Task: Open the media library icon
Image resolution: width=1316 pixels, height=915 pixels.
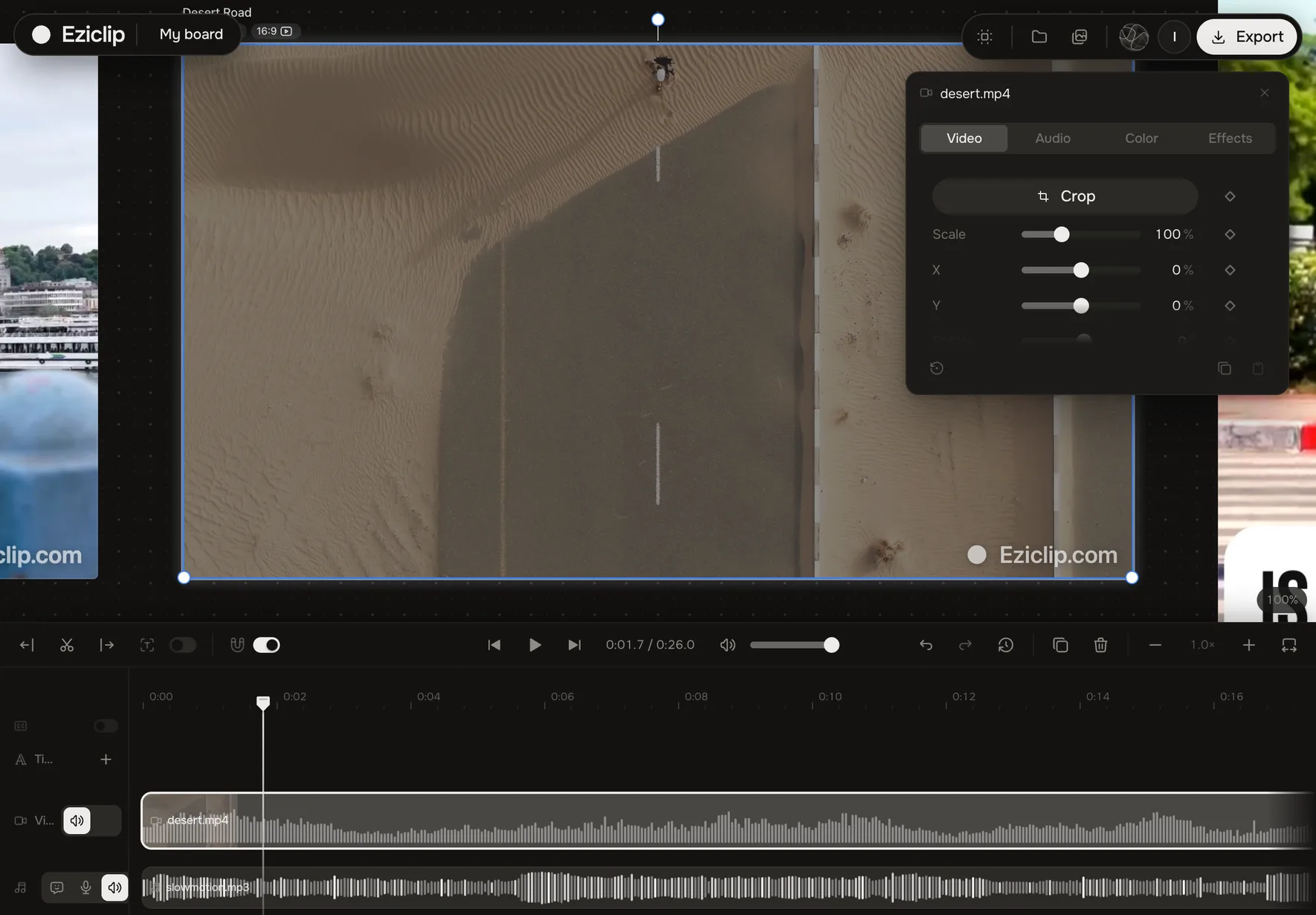Action: tap(1080, 36)
